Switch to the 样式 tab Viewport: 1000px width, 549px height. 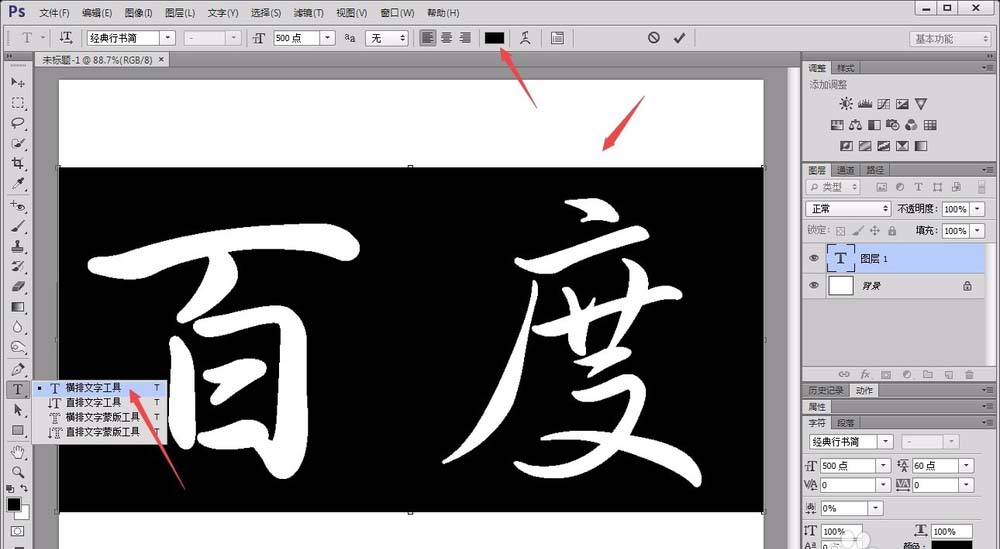click(x=846, y=68)
